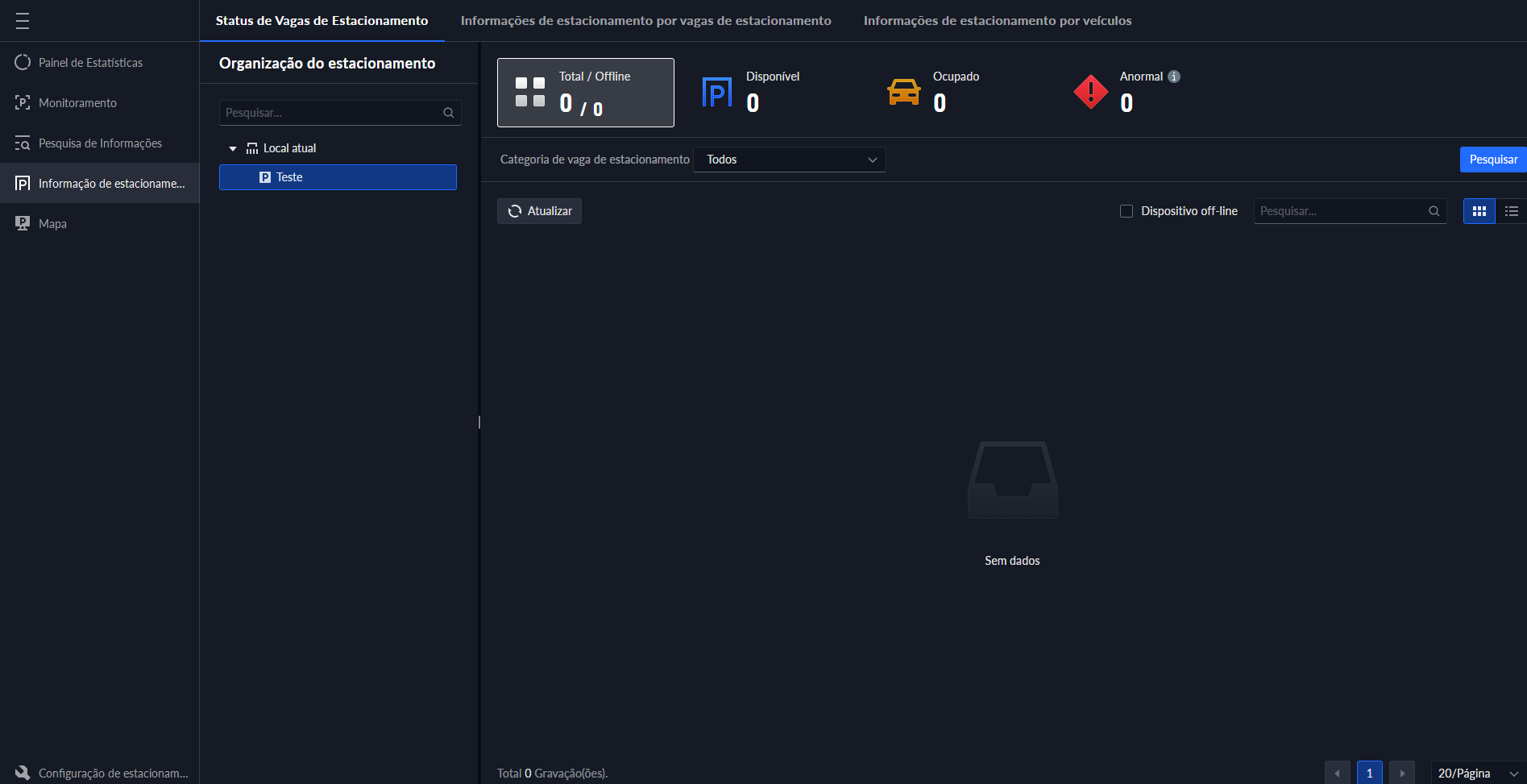Open Configuração de estacionamento settings
Viewport: 1527px width, 784px height.
113,773
